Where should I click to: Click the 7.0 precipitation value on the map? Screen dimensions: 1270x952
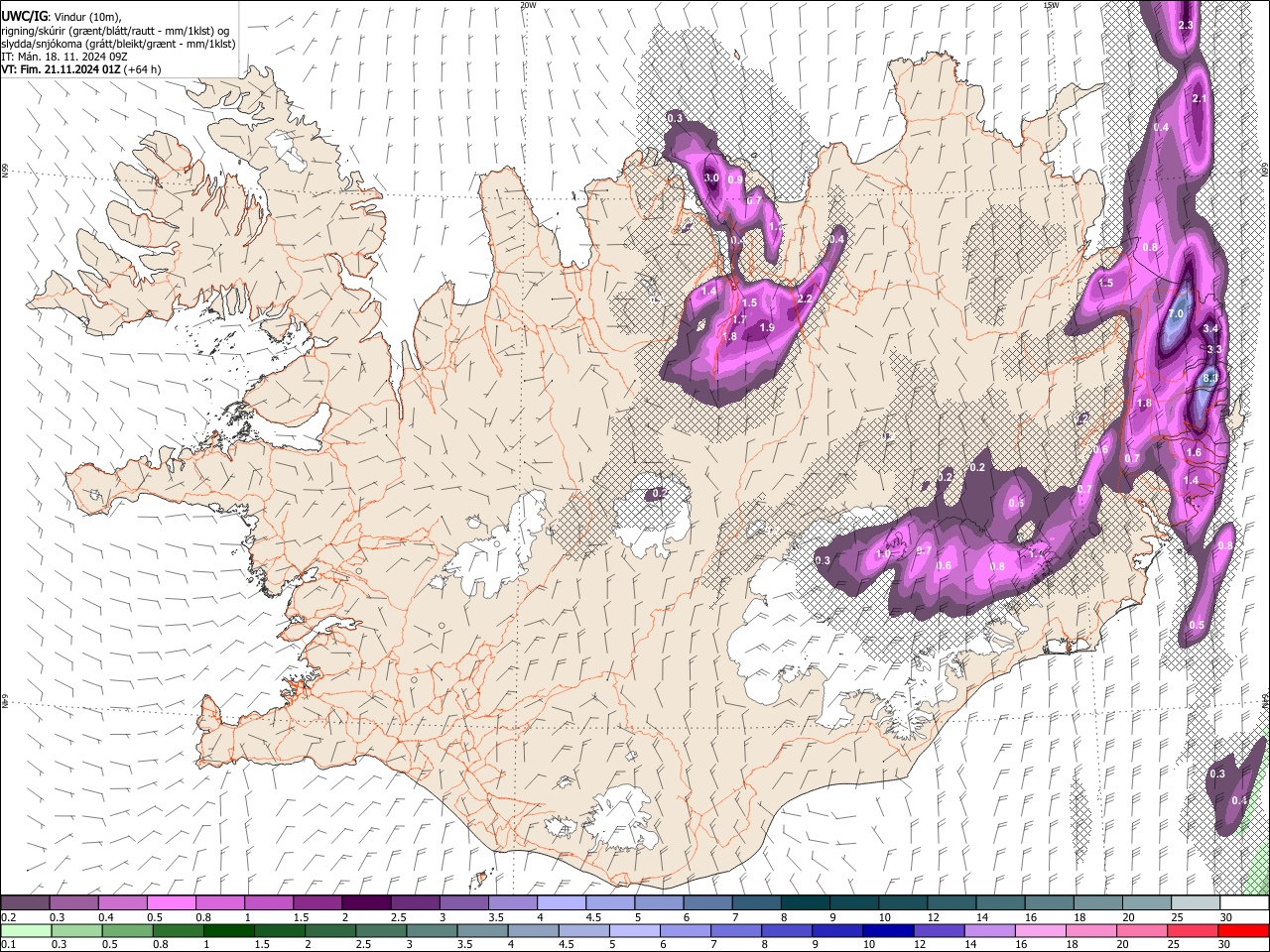pos(1177,313)
